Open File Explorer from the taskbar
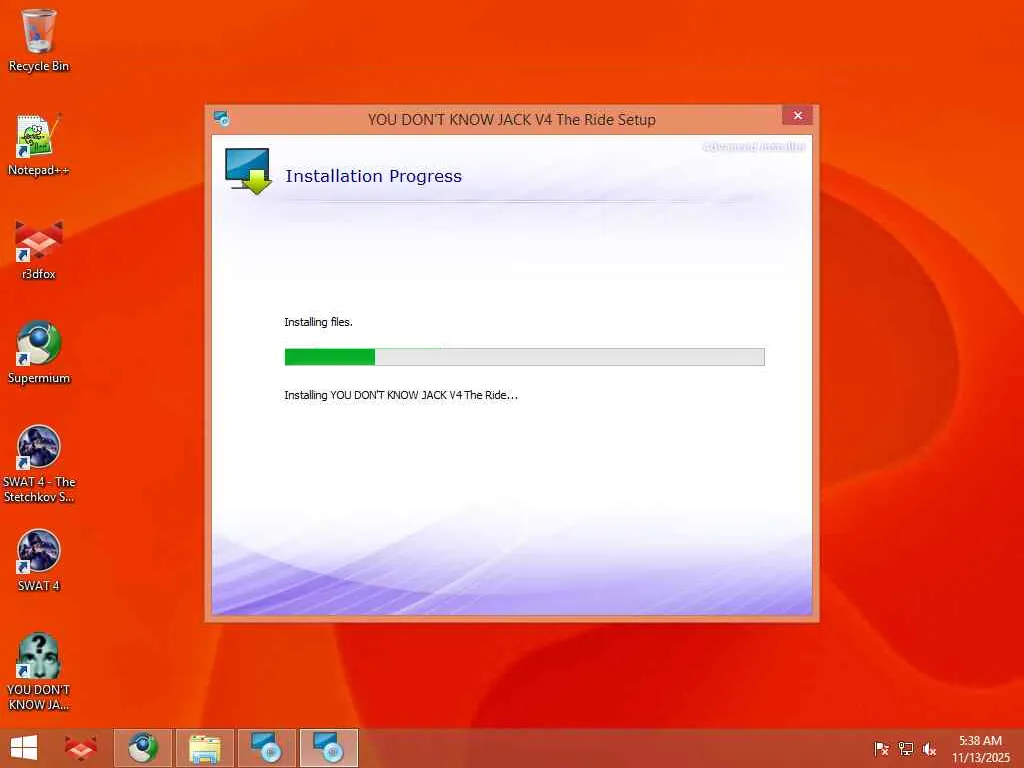The width and height of the screenshot is (1024, 768). click(204, 748)
